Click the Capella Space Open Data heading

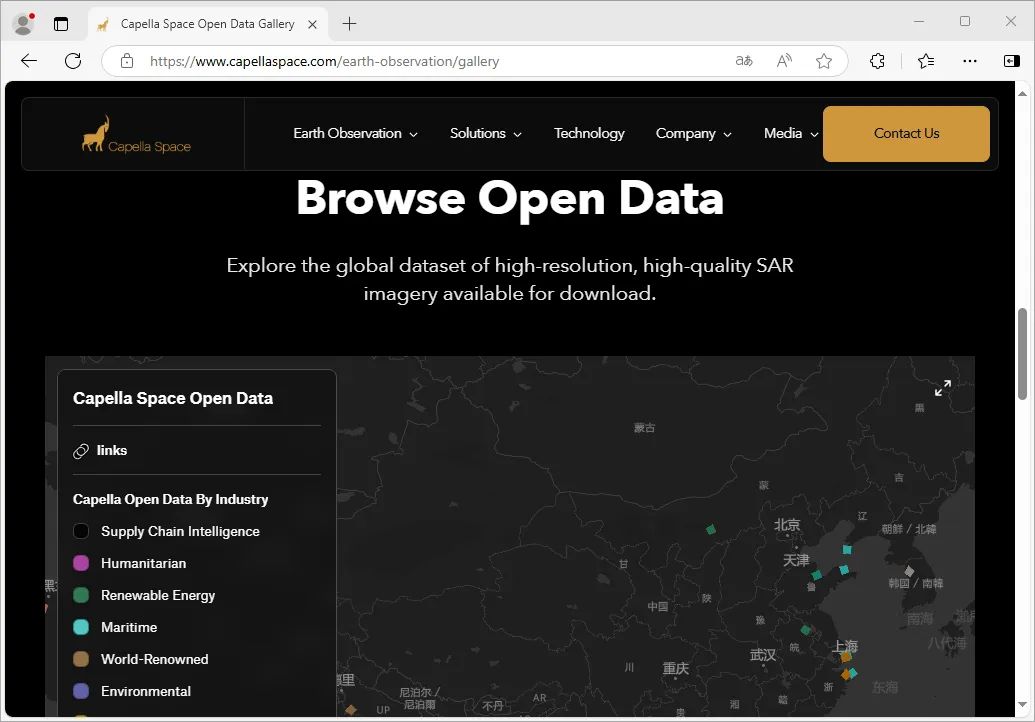(173, 398)
